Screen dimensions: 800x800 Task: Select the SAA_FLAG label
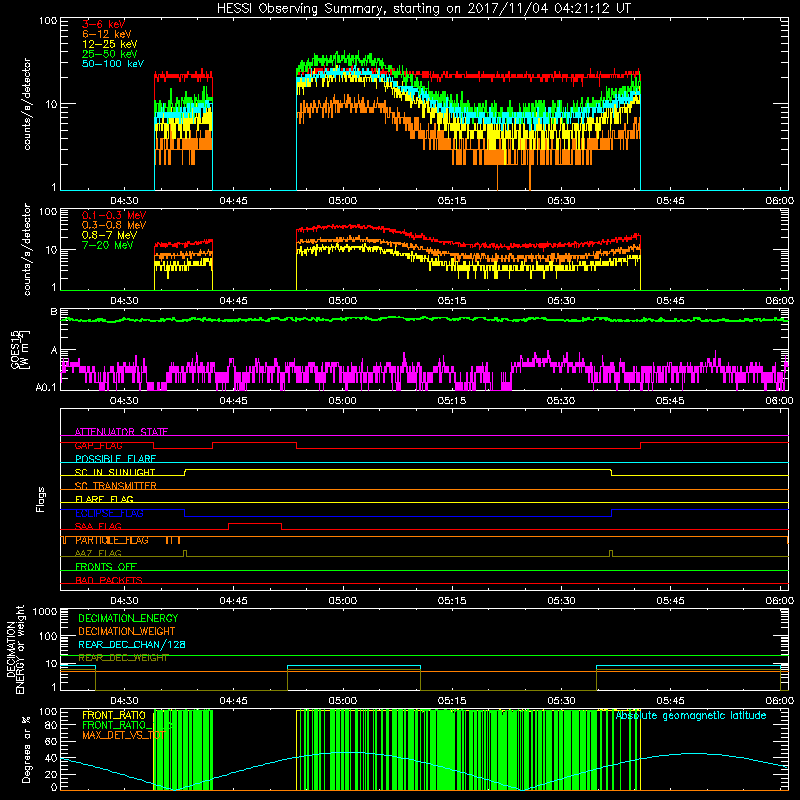[x=98, y=526]
